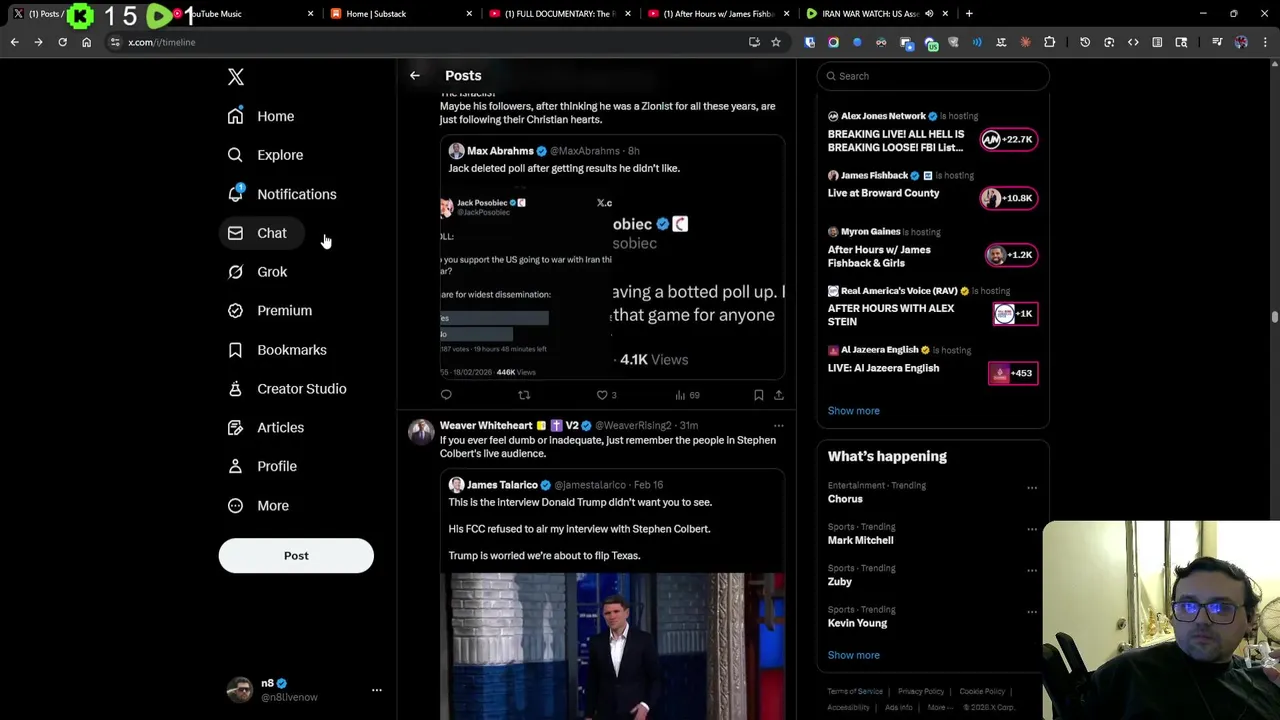Open account options next to n8
Viewport: 1280px width, 720px height.
click(x=376, y=690)
